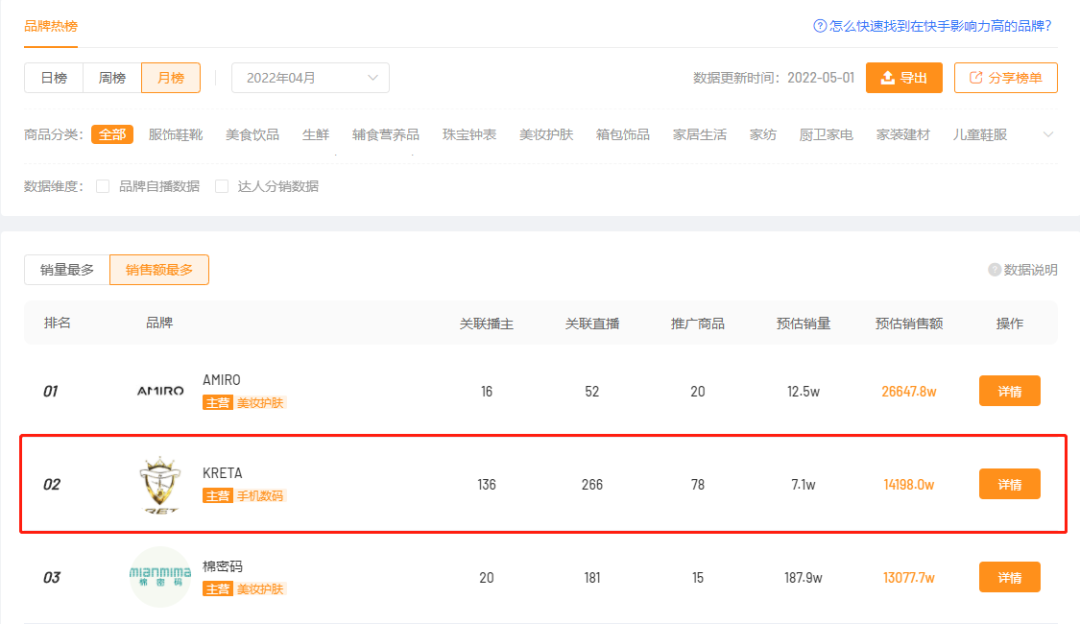Click the data explanation info icon
This screenshot has height=624, width=1080.
point(994,270)
